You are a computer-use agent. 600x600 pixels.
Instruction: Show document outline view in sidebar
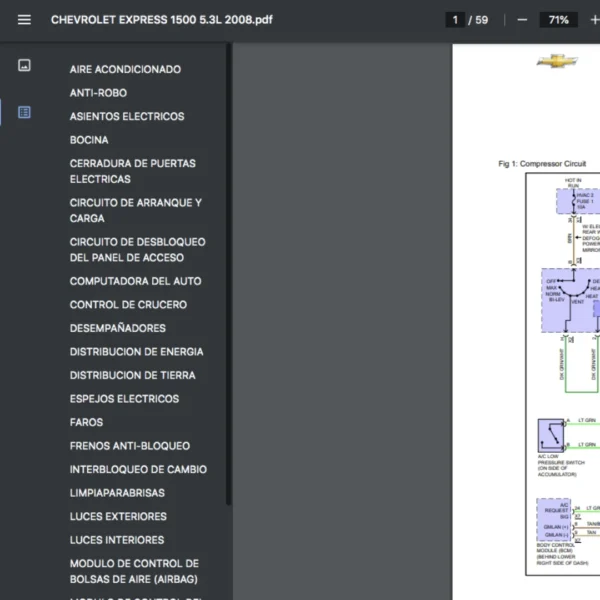point(24,112)
